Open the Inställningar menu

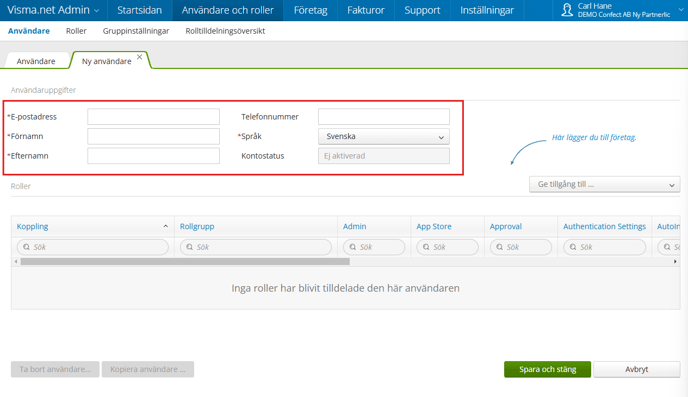(487, 10)
